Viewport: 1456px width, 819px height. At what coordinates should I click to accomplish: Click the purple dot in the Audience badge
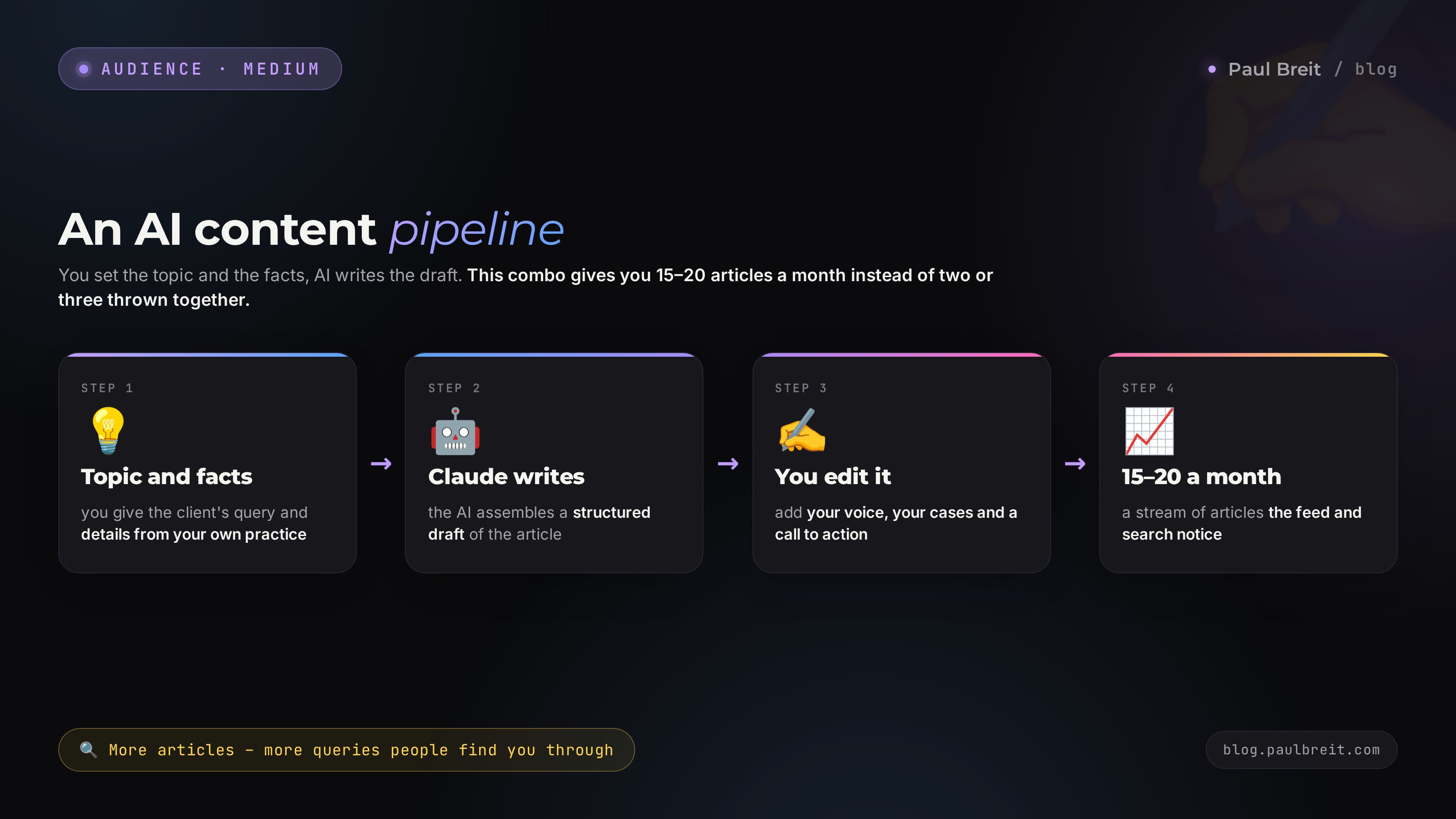(x=84, y=69)
